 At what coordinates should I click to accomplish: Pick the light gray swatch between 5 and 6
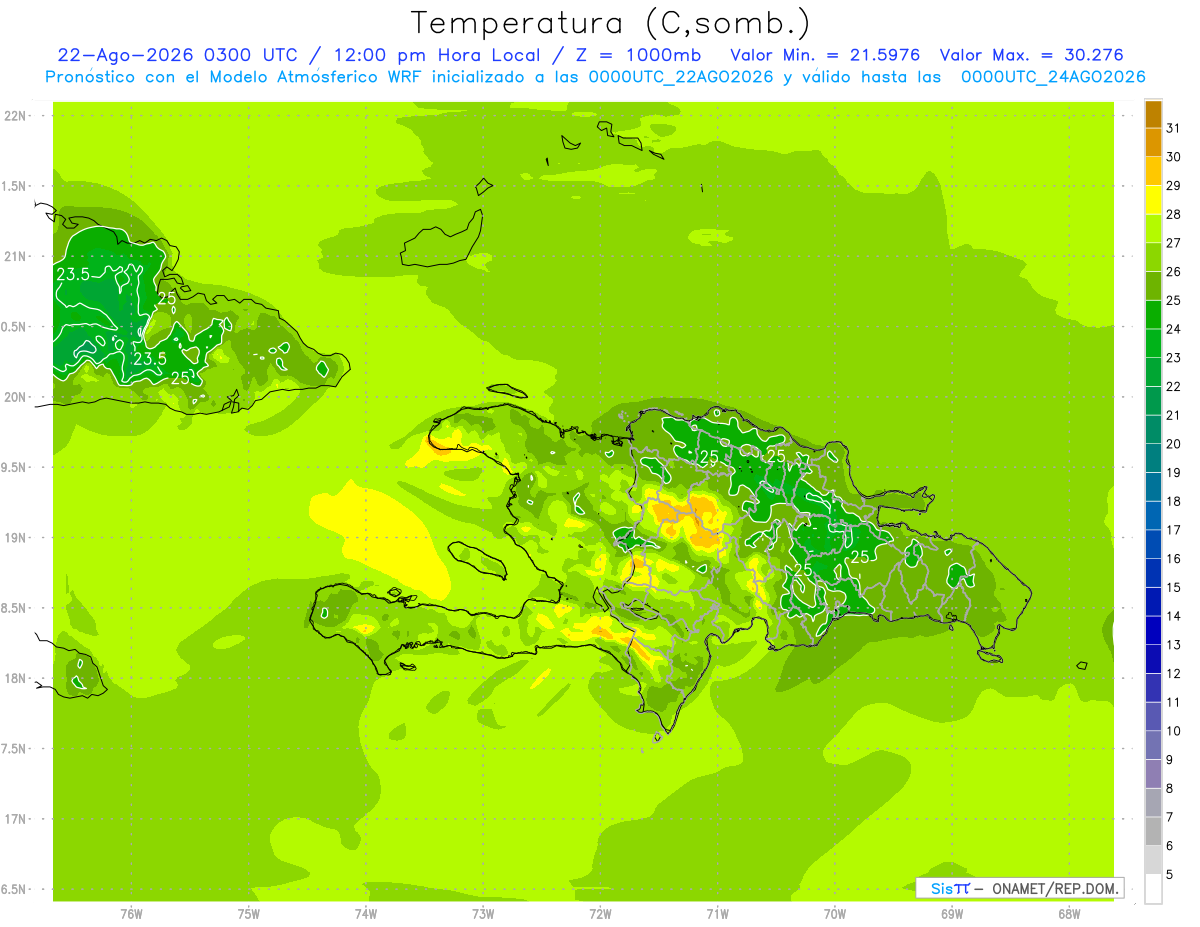(1153, 860)
